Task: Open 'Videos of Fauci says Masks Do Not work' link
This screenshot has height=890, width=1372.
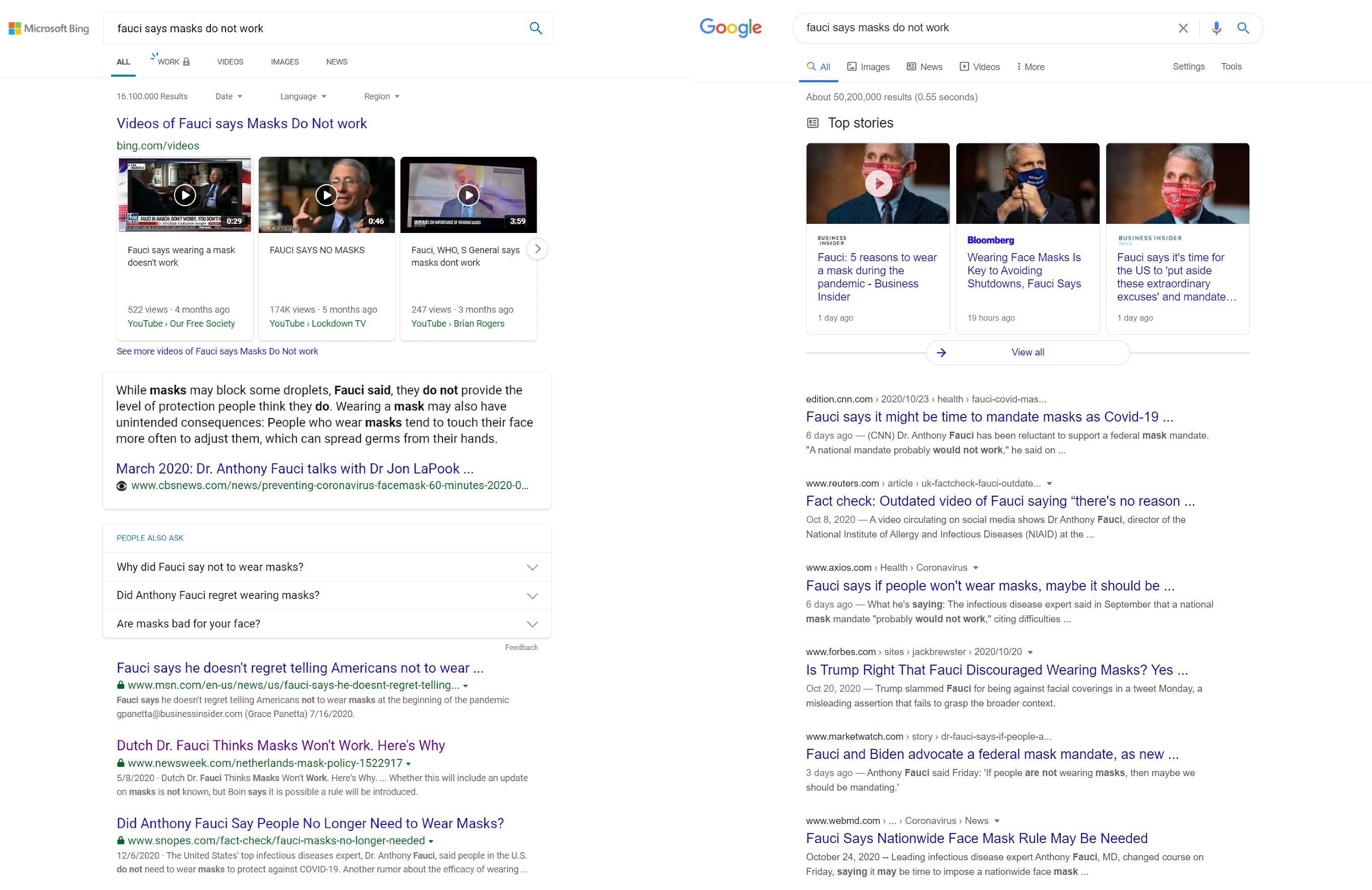Action: point(242,124)
